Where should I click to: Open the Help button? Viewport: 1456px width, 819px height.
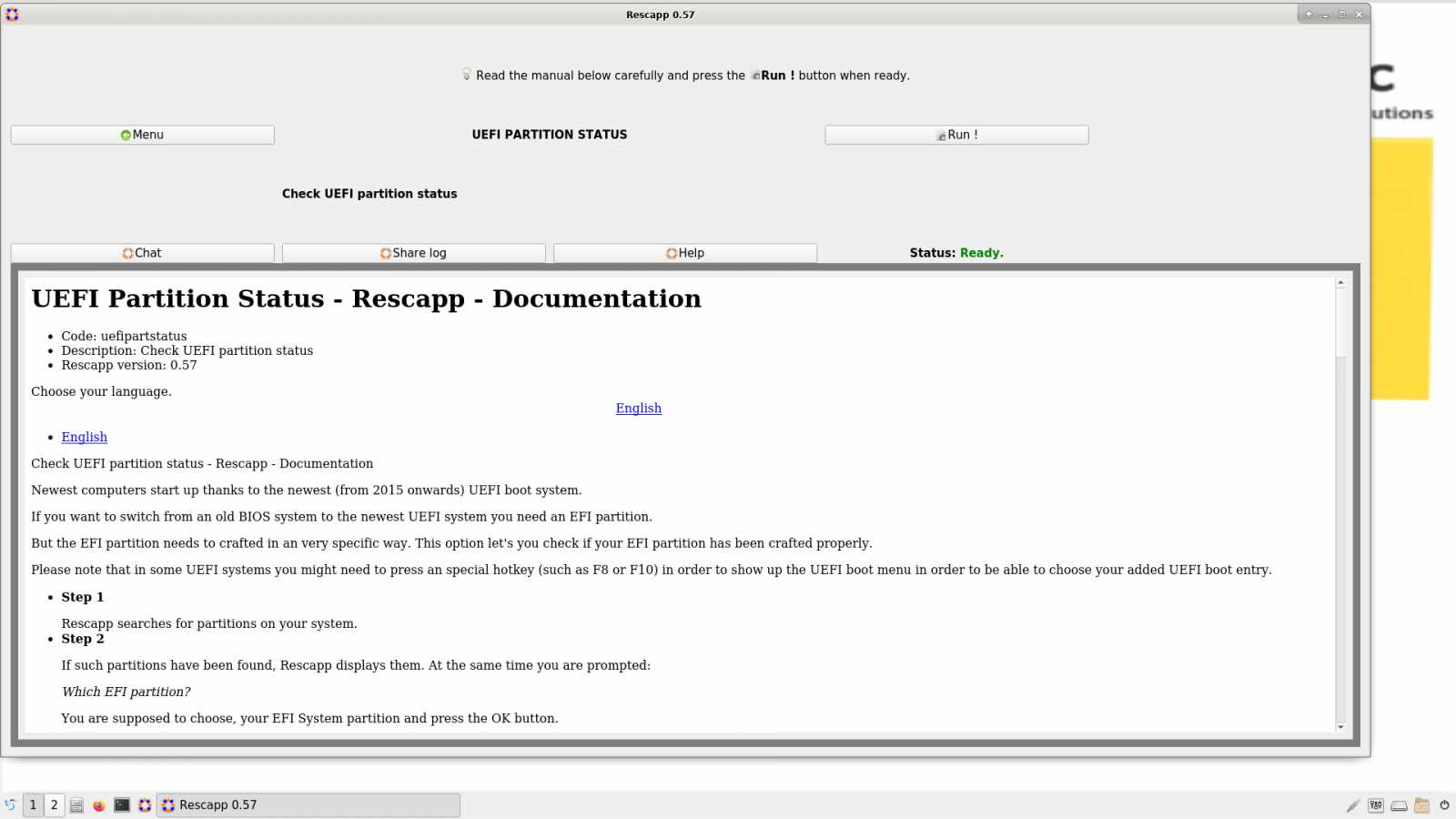coord(684,253)
